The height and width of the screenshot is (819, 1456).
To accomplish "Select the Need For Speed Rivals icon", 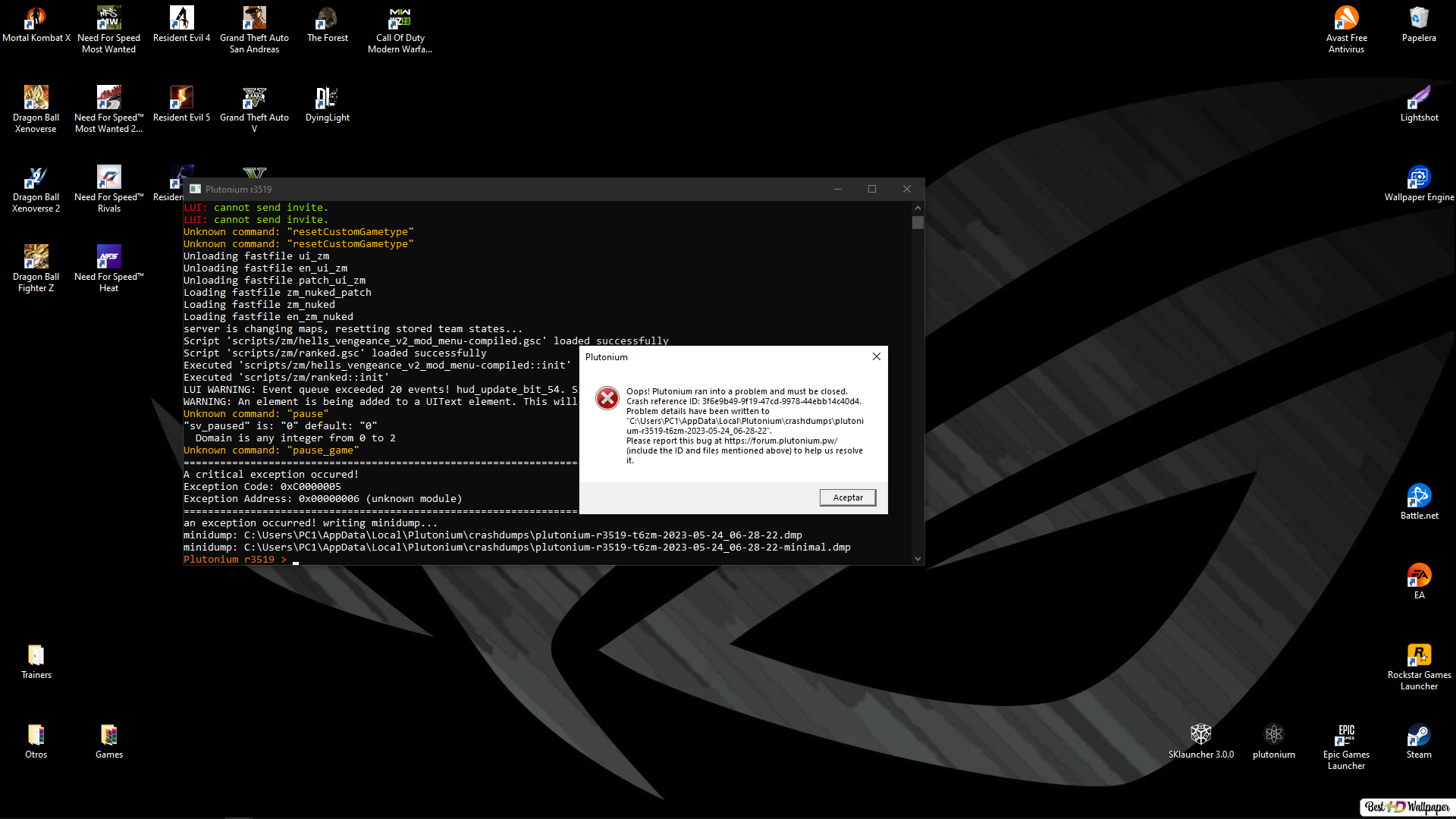I will click(x=108, y=189).
